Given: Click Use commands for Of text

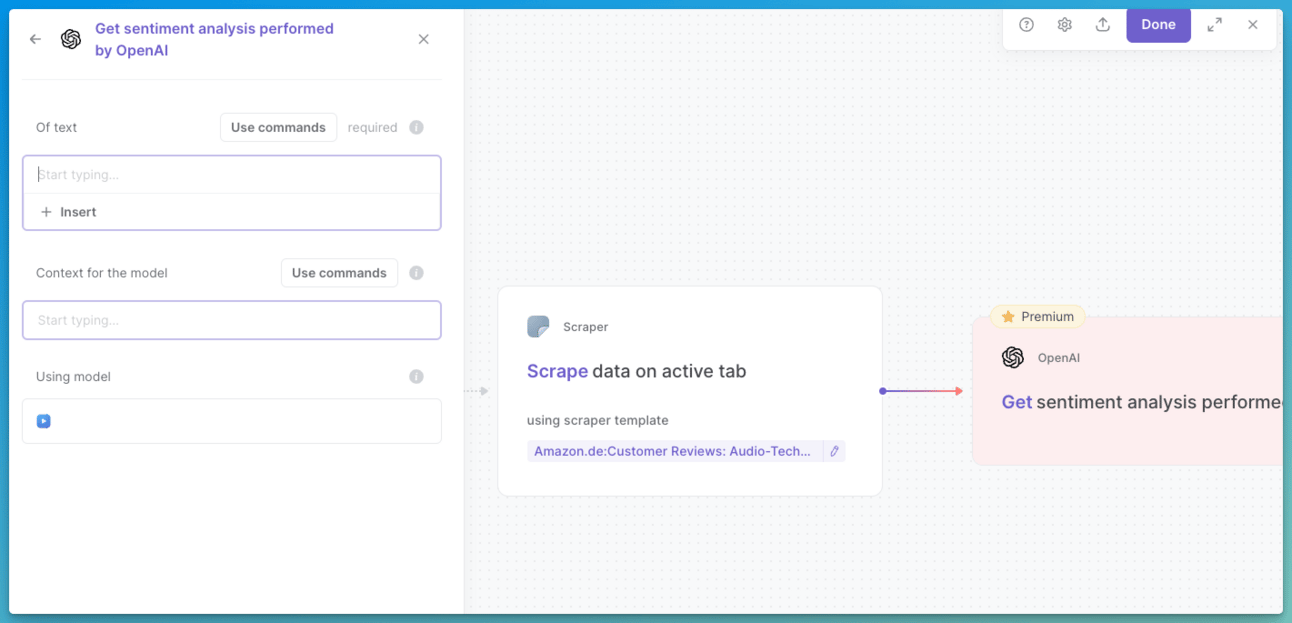Looking at the screenshot, I should point(278,127).
